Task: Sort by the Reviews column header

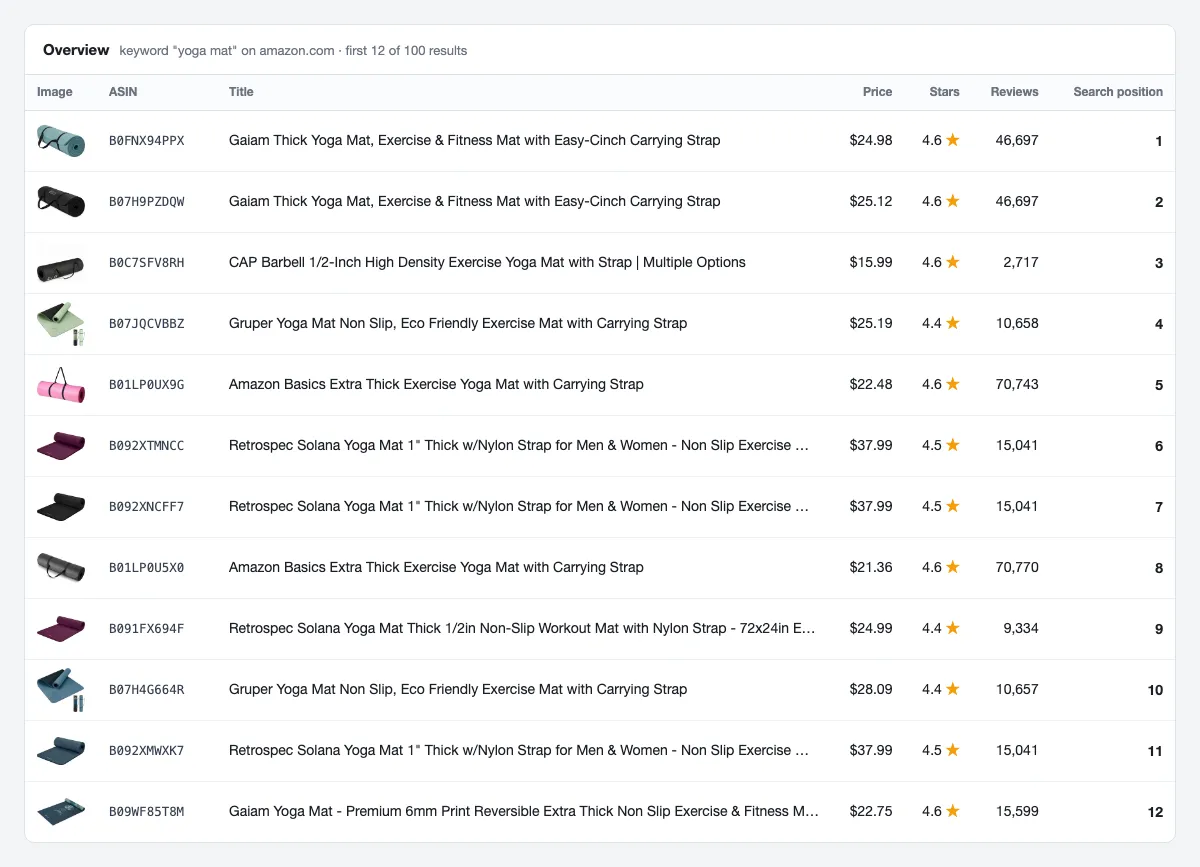Action: click(x=1014, y=92)
